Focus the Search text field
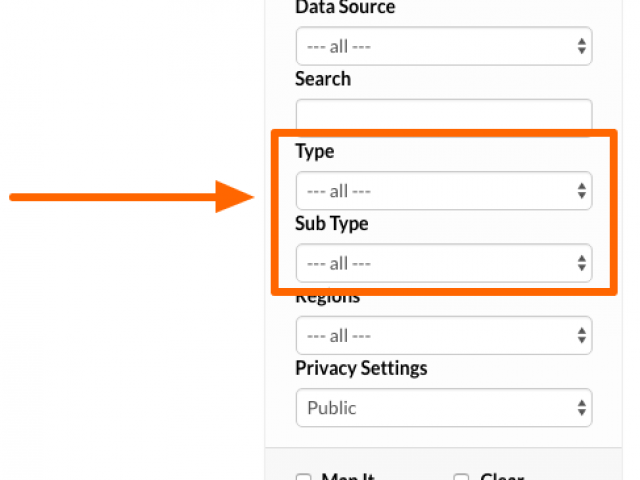Screen dimensions: 640x480 tap(444, 116)
